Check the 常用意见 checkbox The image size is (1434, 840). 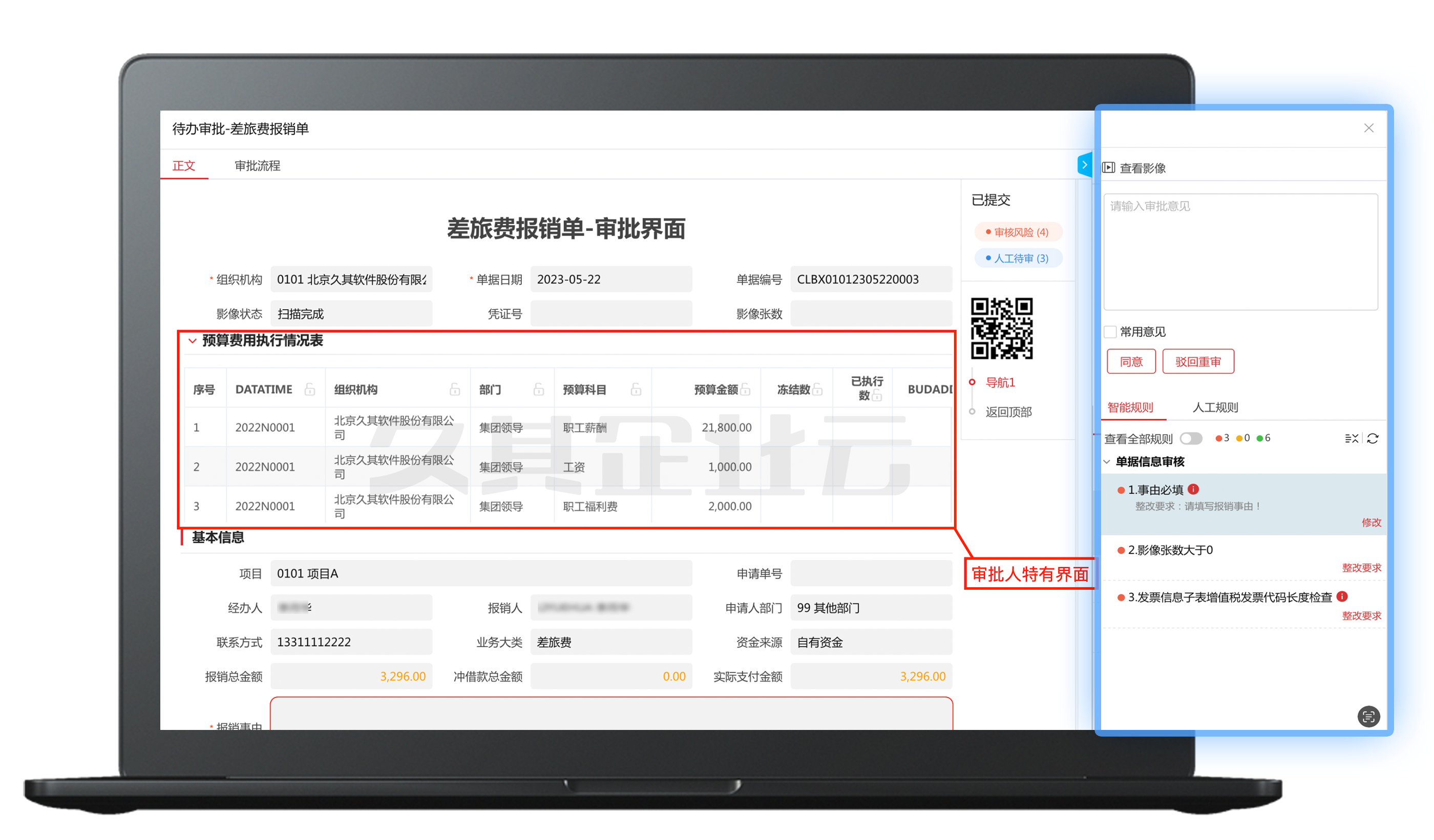[1110, 332]
